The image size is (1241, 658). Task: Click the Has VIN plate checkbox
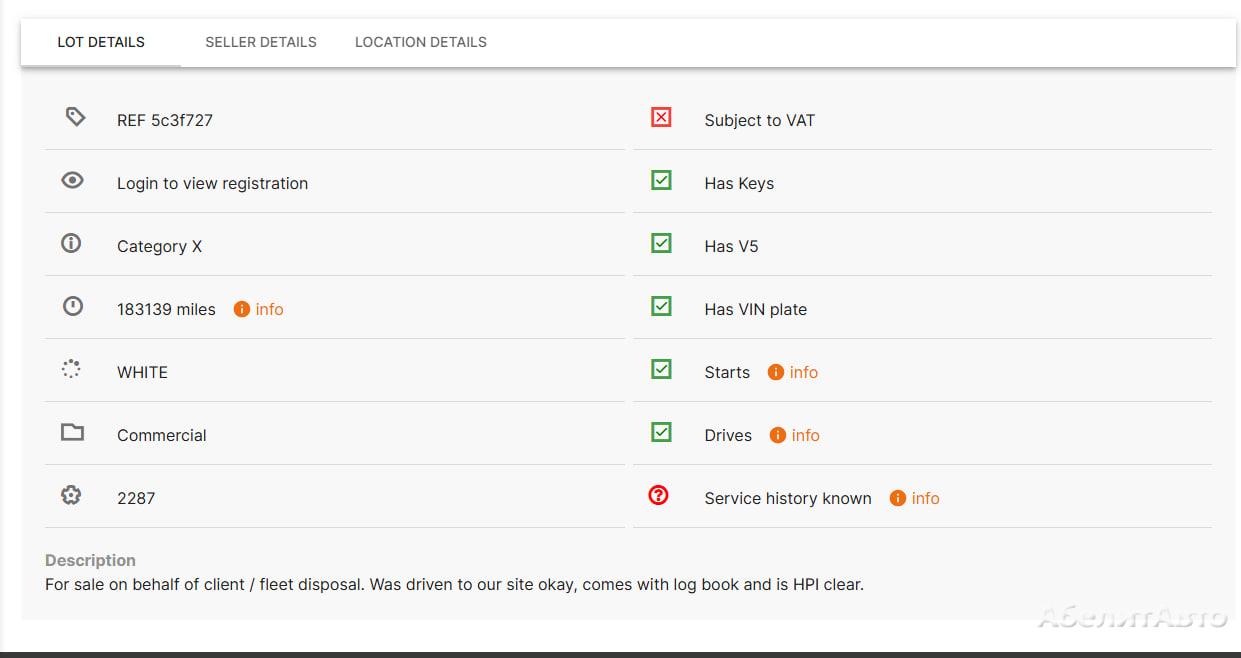click(661, 307)
